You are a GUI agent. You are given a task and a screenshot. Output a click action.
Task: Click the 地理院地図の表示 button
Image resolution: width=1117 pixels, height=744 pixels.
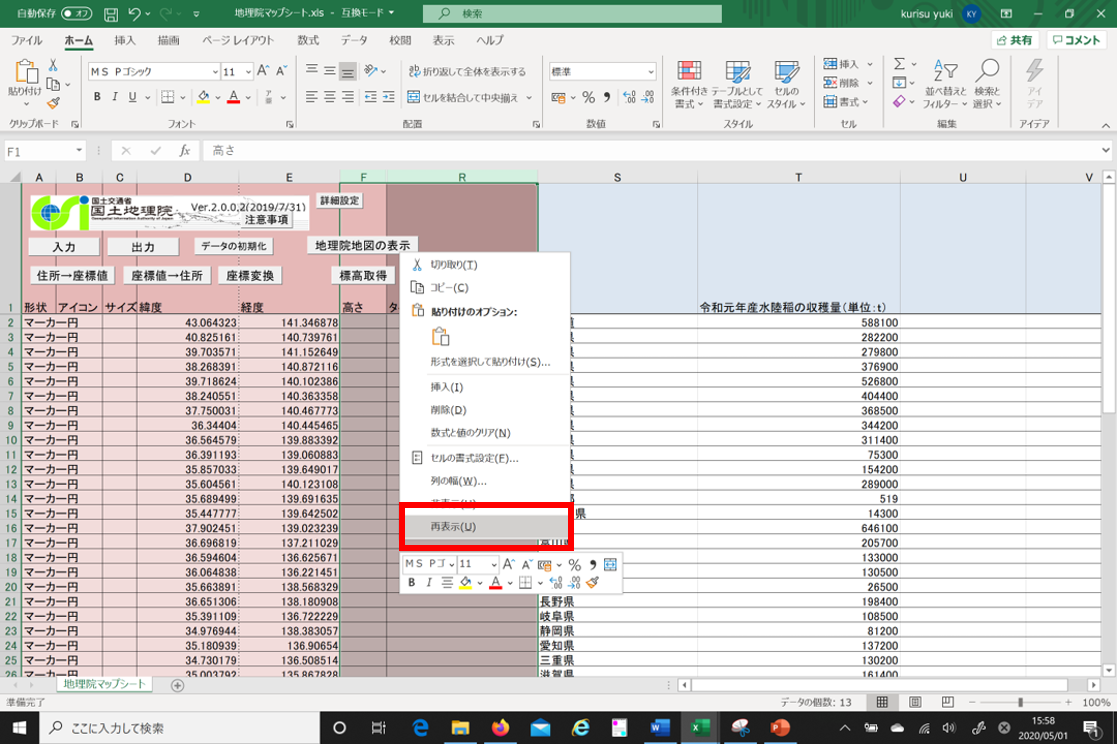[363, 245]
